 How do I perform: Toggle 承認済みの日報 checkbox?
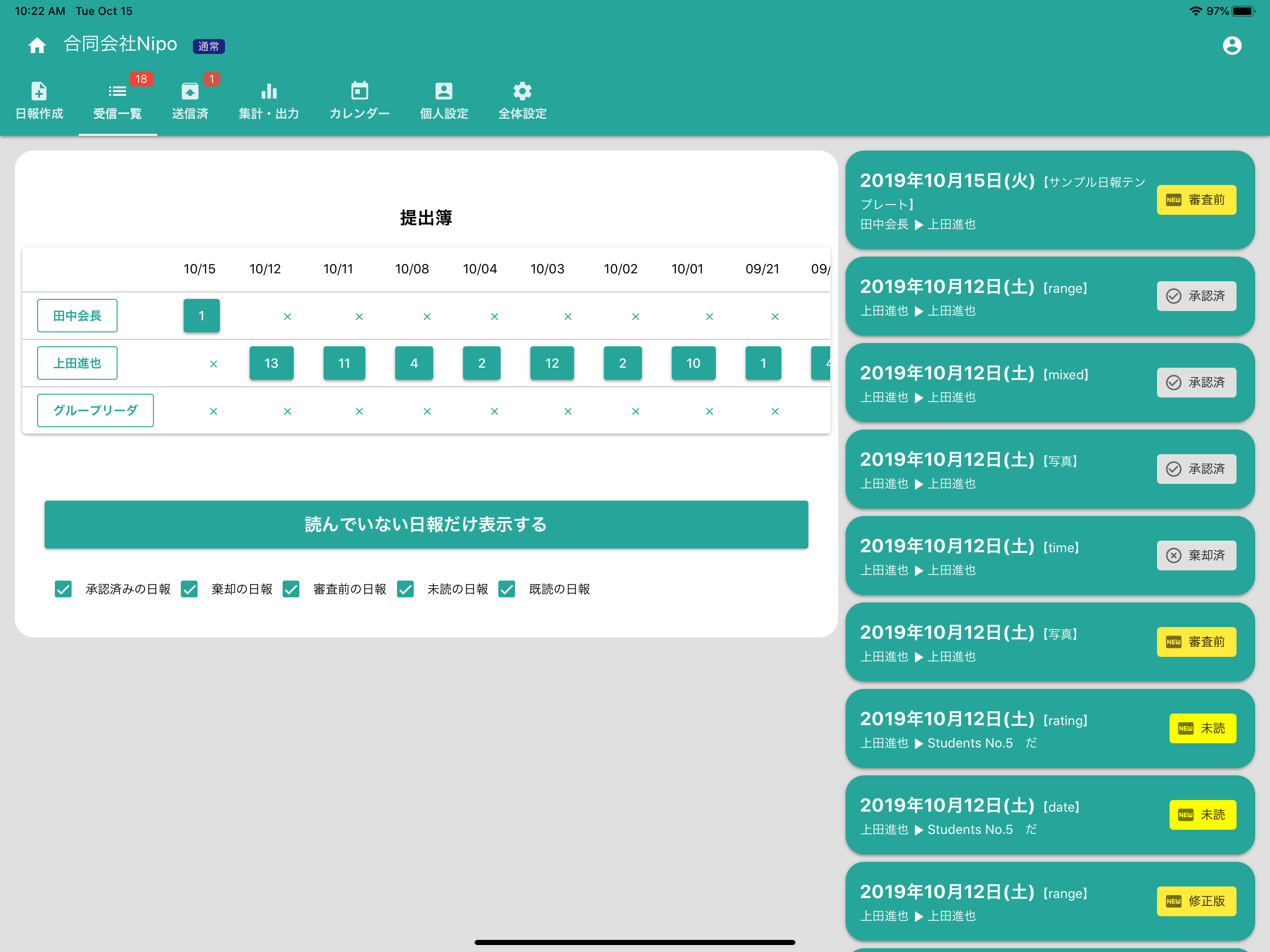click(63, 589)
